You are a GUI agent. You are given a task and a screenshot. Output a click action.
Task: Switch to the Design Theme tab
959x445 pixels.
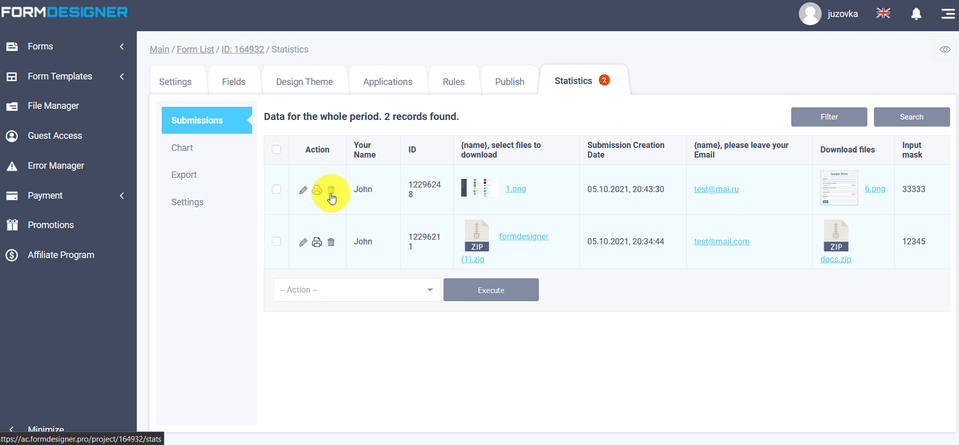pos(304,82)
